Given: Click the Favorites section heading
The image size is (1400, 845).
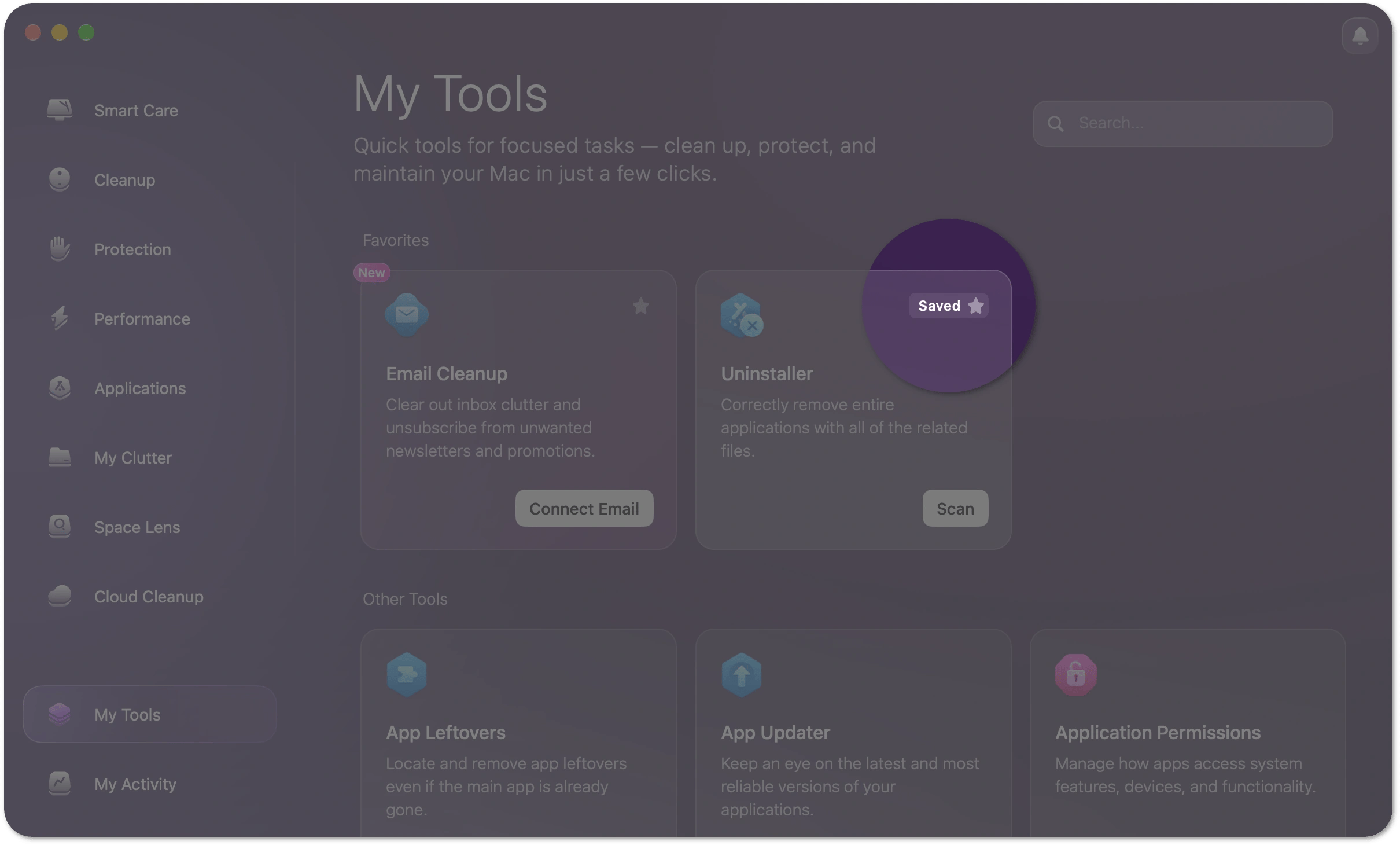Looking at the screenshot, I should (396, 240).
